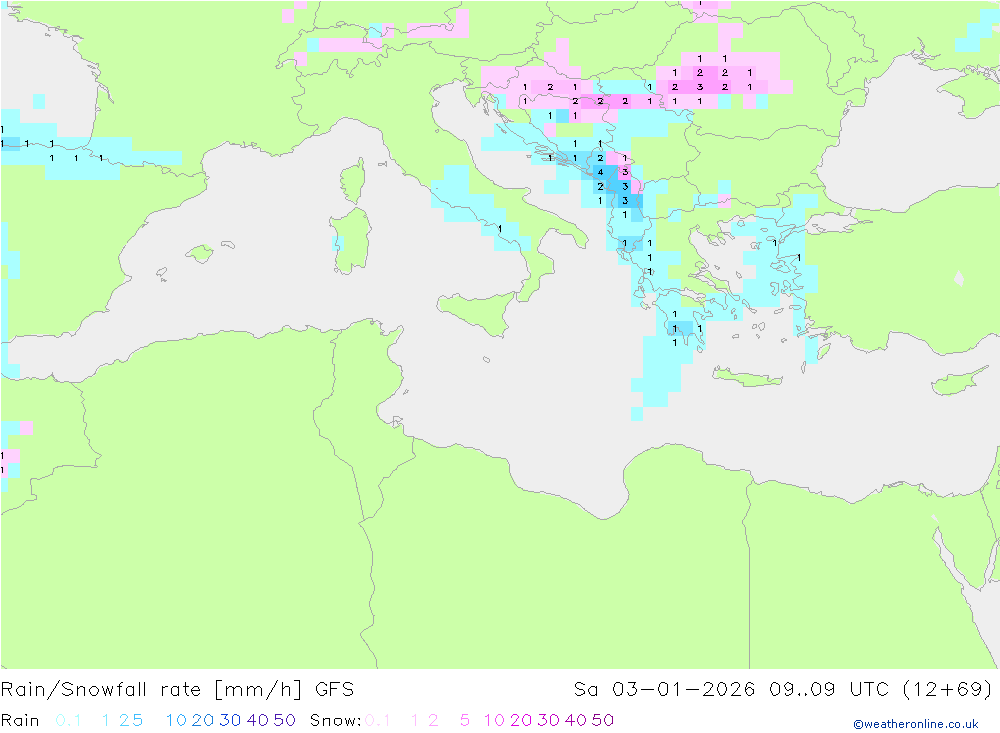Click the "Snow:" legend label
Screen dimensions: 1000x733
tap(335, 720)
